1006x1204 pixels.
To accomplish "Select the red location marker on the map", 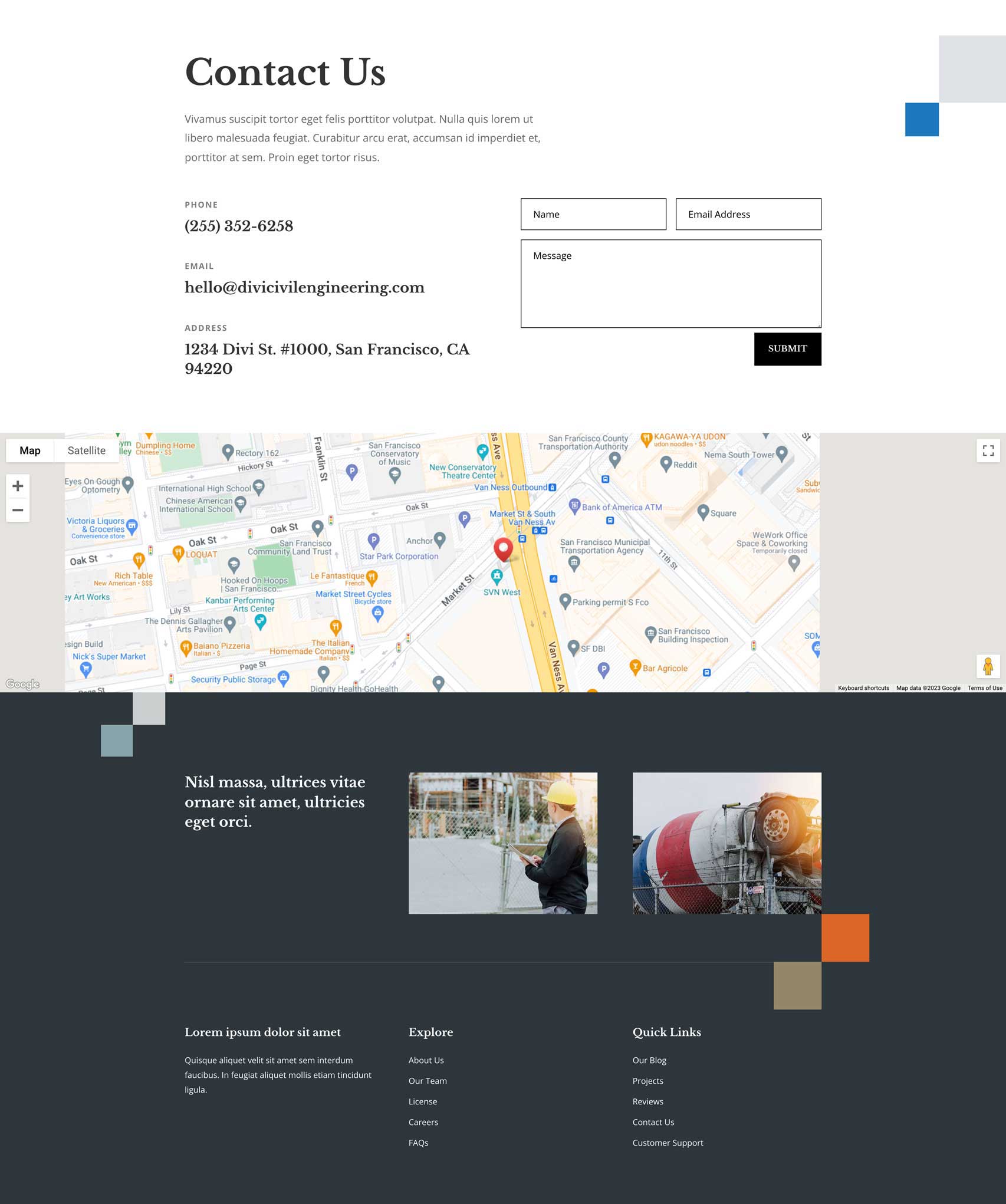I will pyautogui.click(x=503, y=550).
